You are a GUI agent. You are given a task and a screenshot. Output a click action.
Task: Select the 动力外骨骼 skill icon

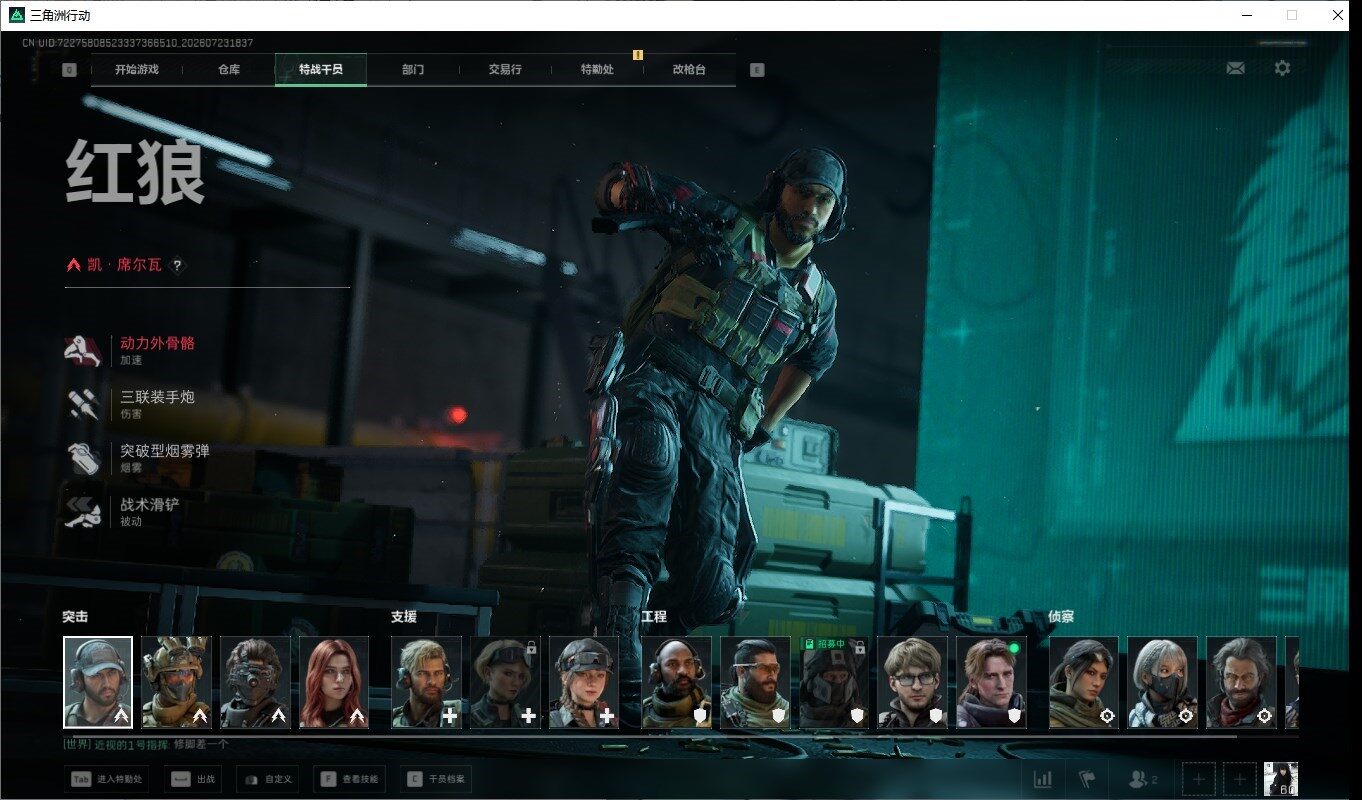84,351
